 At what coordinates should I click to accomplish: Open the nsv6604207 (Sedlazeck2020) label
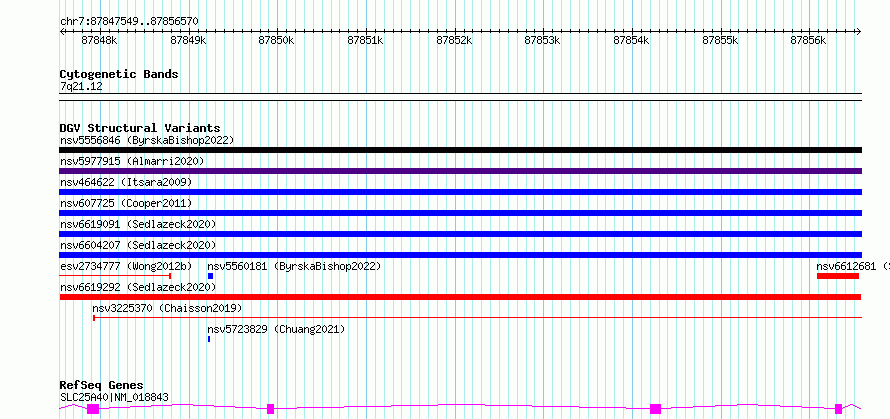point(138,245)
